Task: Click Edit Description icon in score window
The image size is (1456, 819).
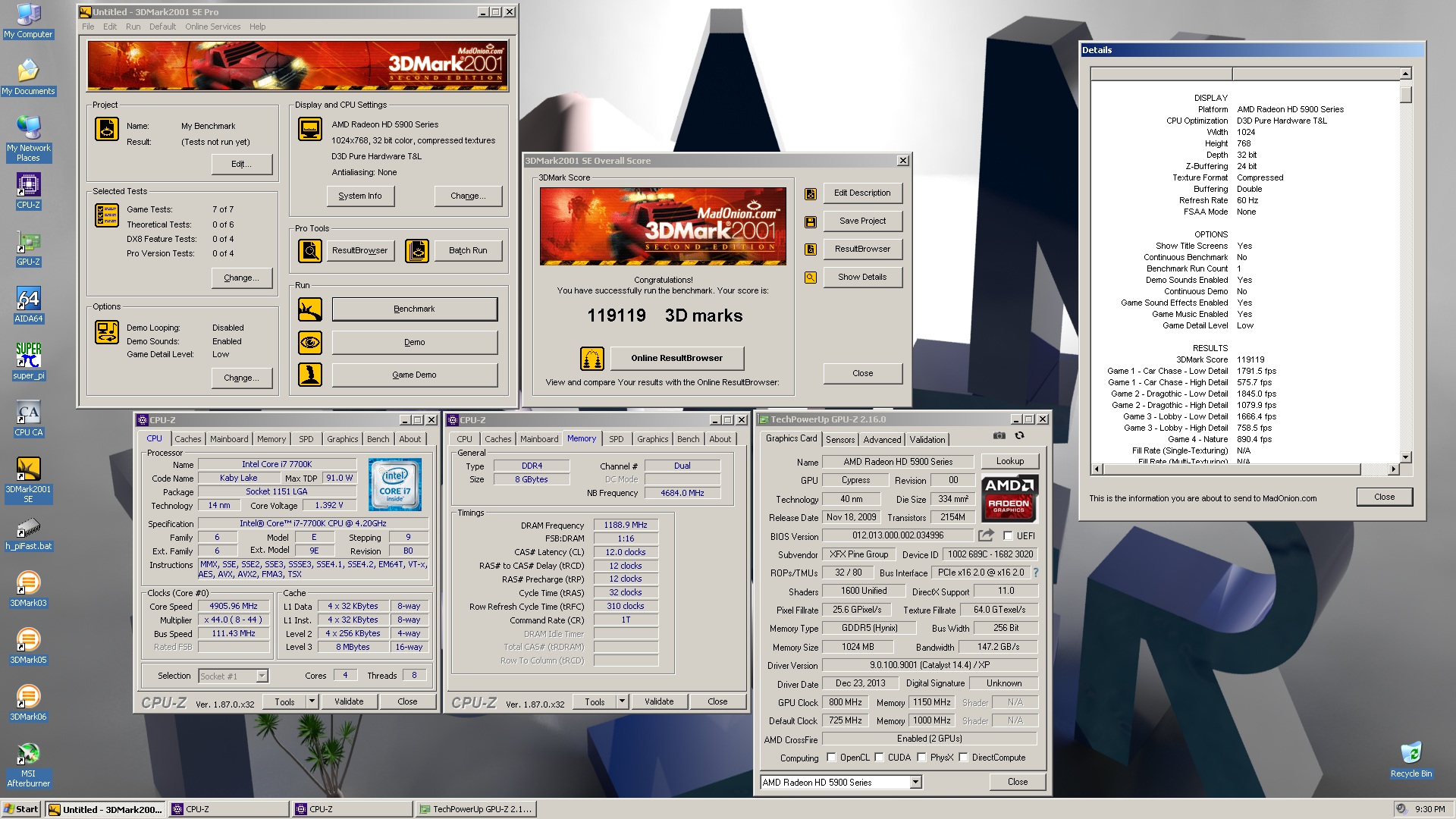Action: [811, 194]
